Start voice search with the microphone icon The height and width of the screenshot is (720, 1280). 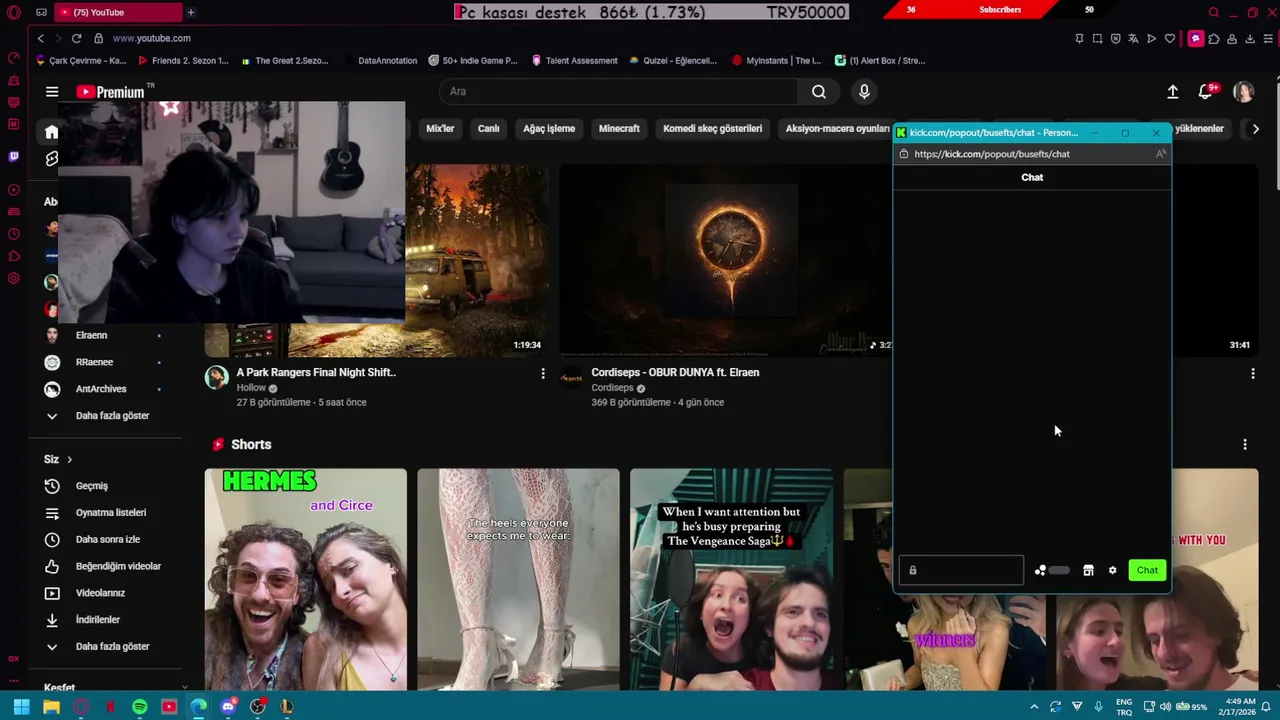865,92
